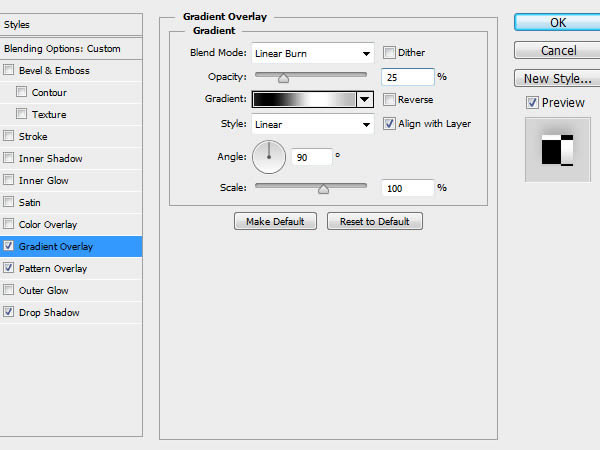Click the Scale slider handle

click(323, 189)
